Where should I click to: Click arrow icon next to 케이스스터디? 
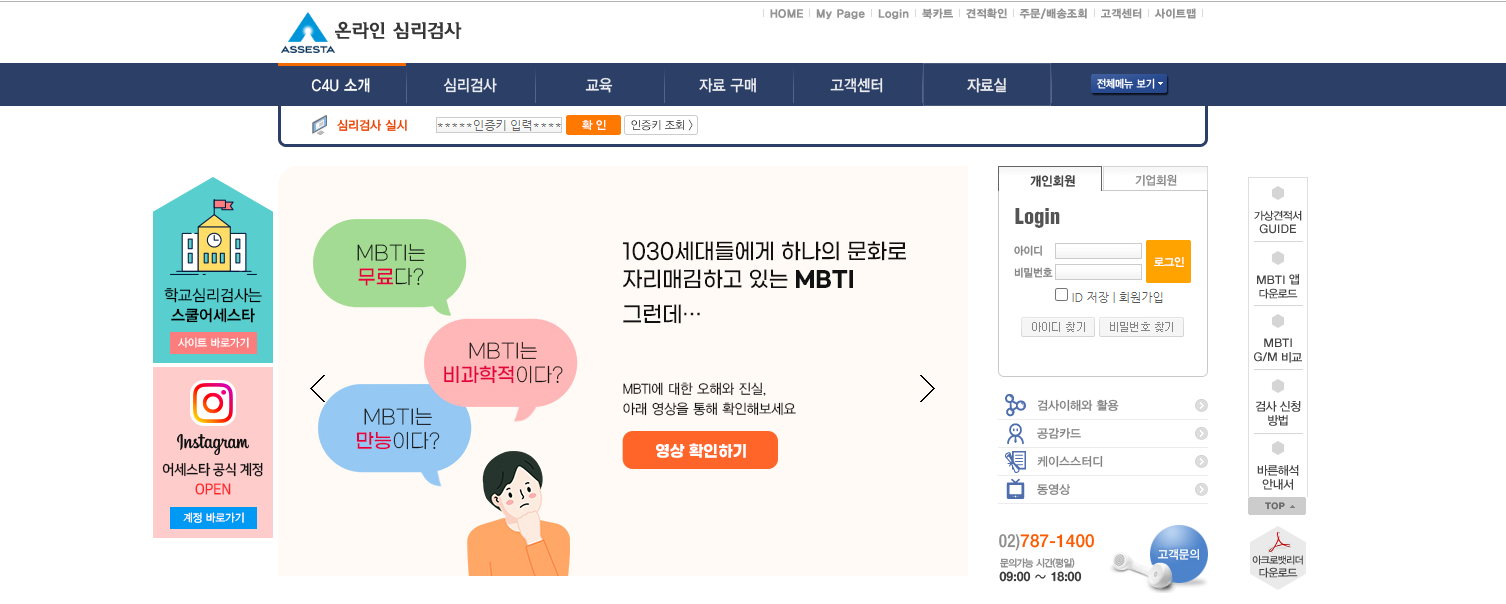pyautogui.click(x=1201, y=461)
